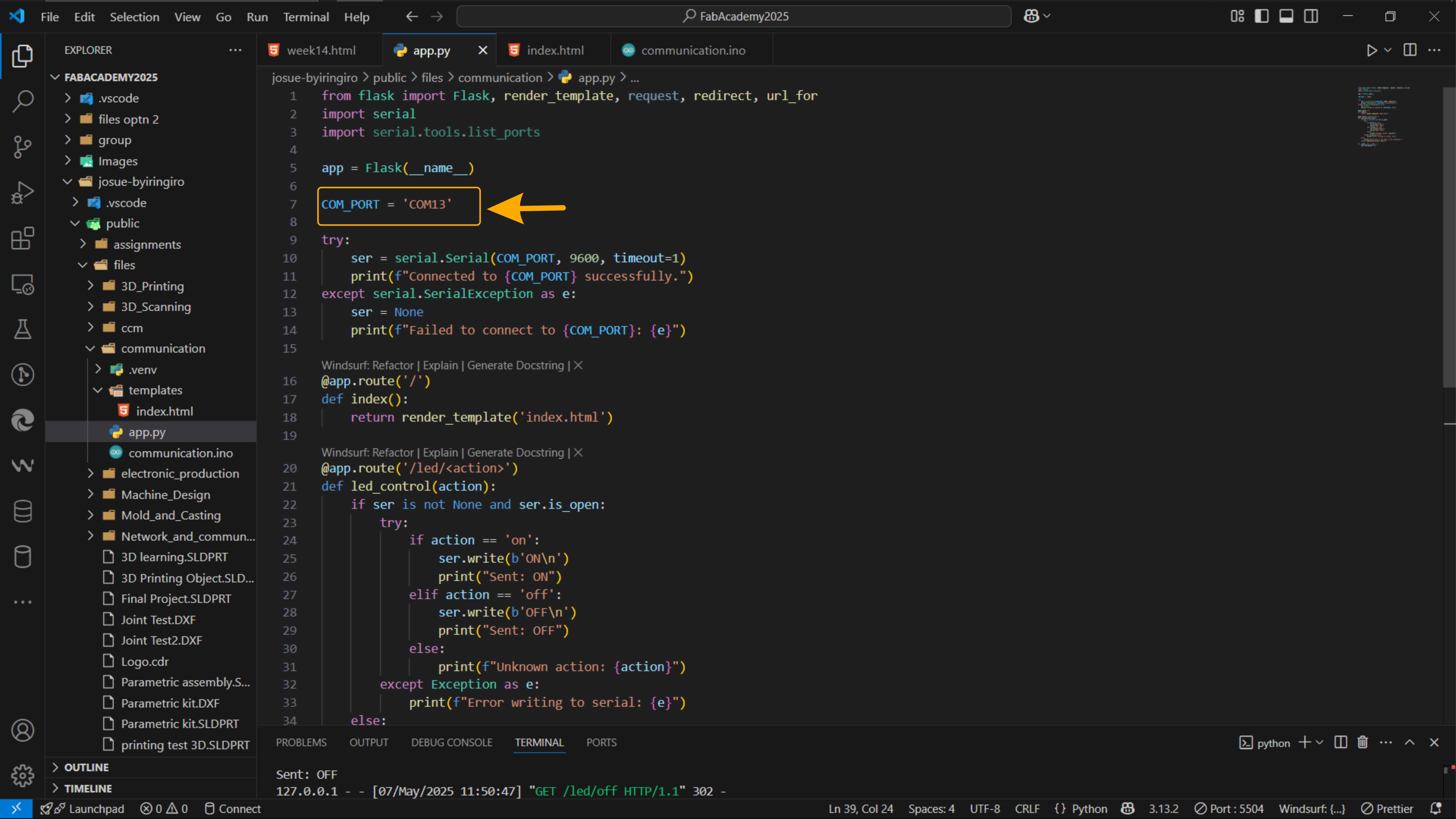Click the FabAcademy2025 command center search

point(734,16)
